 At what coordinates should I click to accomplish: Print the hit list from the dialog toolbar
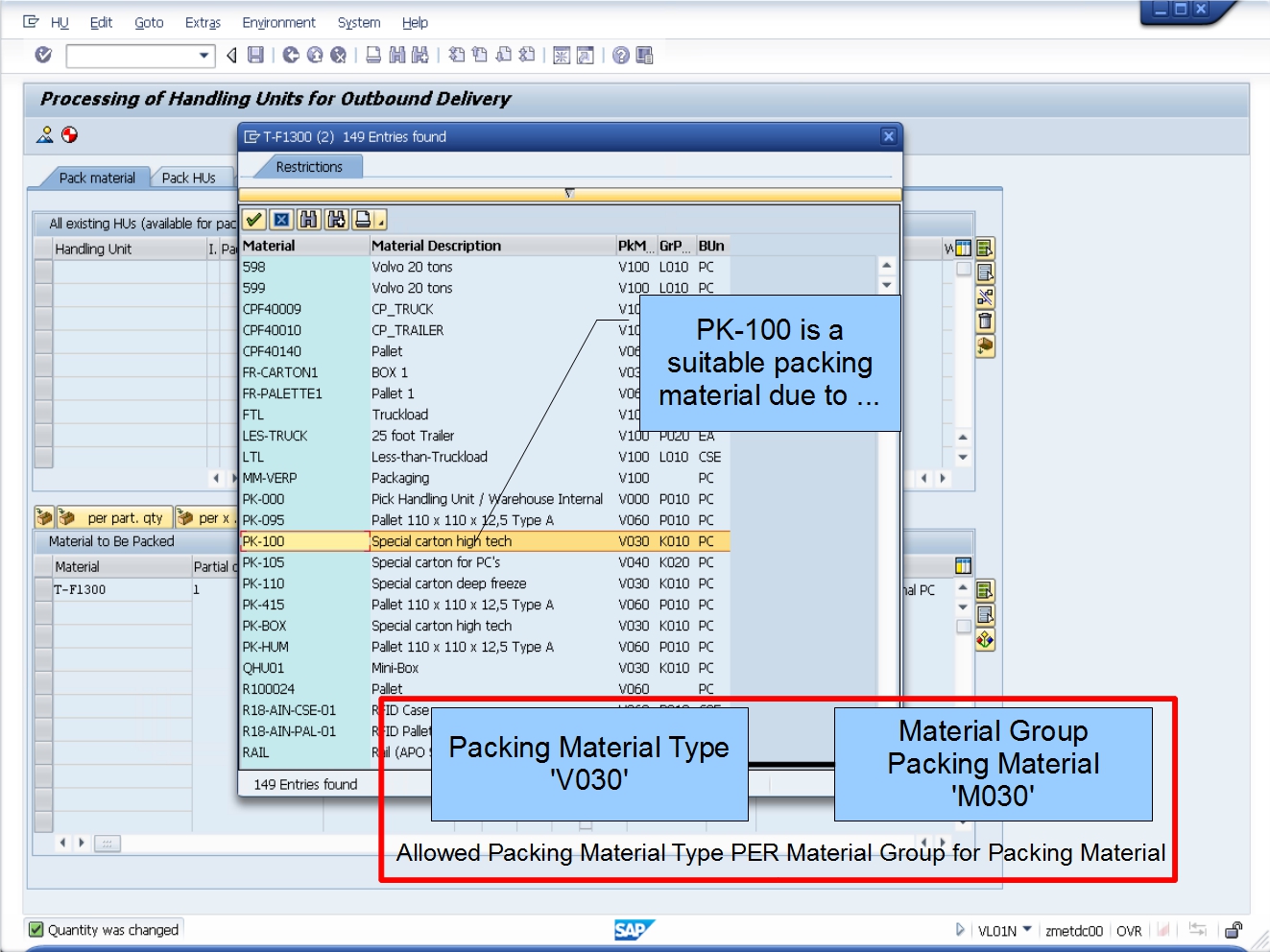point(363,220)
